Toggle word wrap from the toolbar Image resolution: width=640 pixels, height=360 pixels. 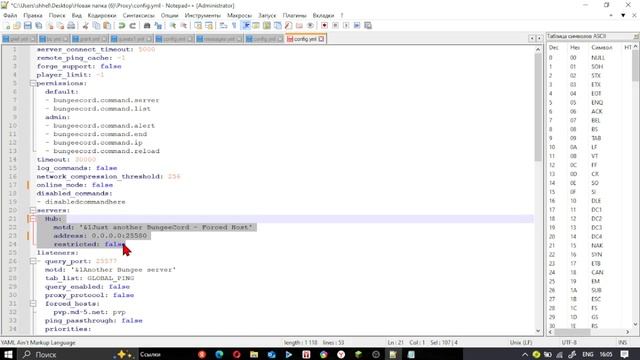click(223, 26)
